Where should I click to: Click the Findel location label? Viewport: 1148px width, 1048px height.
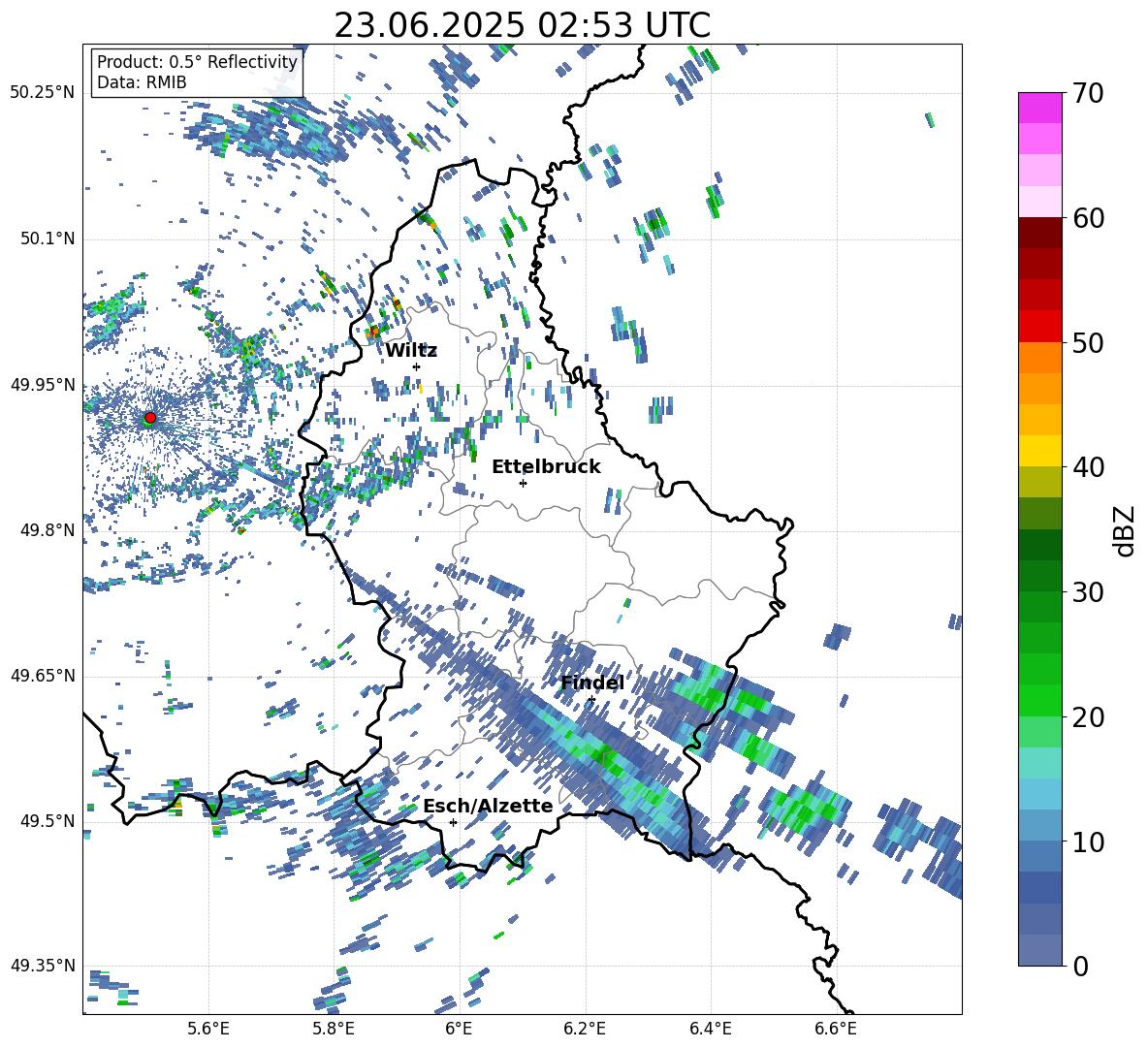[592, 683]
